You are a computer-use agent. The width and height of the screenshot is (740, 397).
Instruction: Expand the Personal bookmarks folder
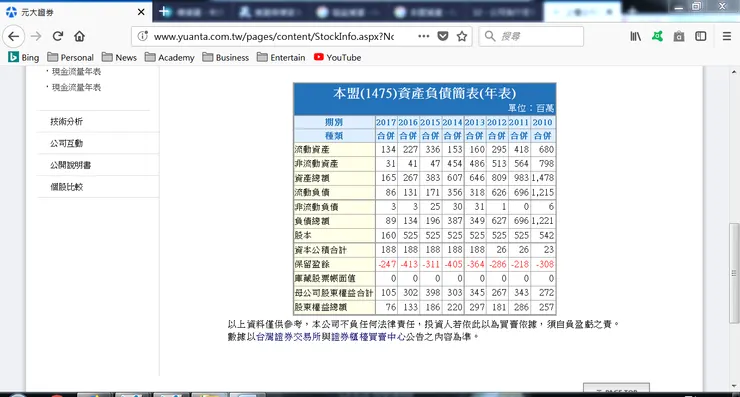tap(70, 58)
